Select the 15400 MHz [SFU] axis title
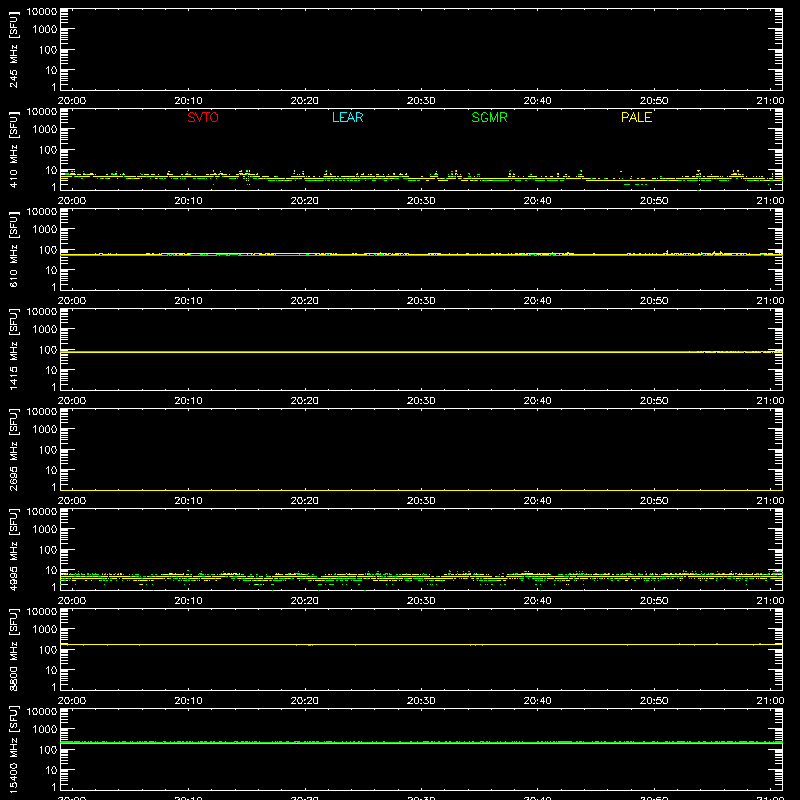The image size is (800, 800). (x=13, y=749)
